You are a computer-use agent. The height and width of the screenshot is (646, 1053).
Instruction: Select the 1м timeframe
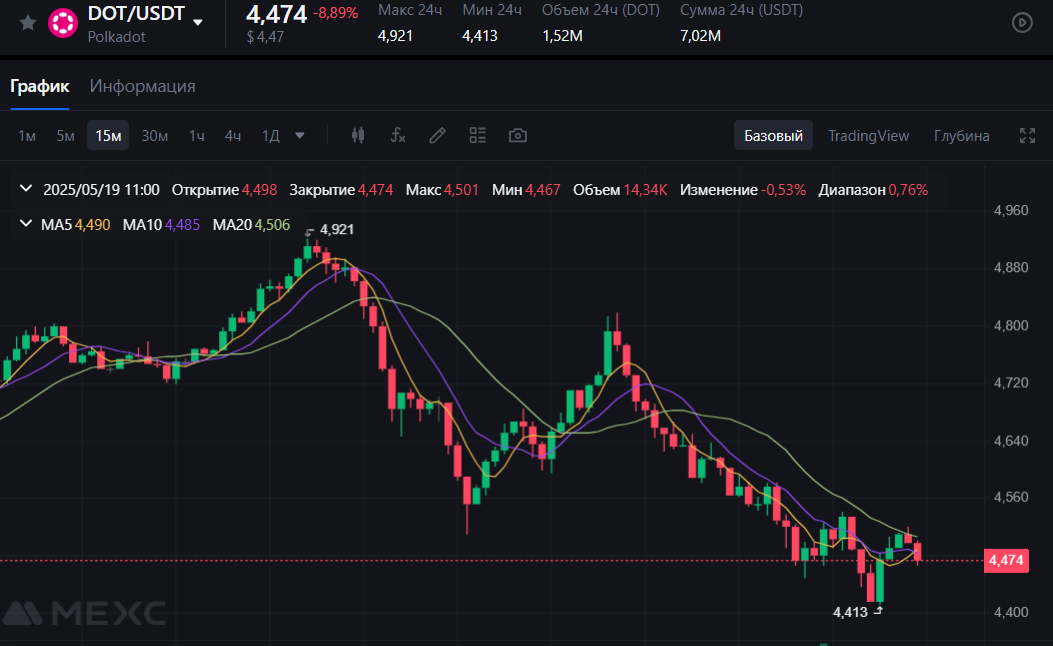click(27, 136)
